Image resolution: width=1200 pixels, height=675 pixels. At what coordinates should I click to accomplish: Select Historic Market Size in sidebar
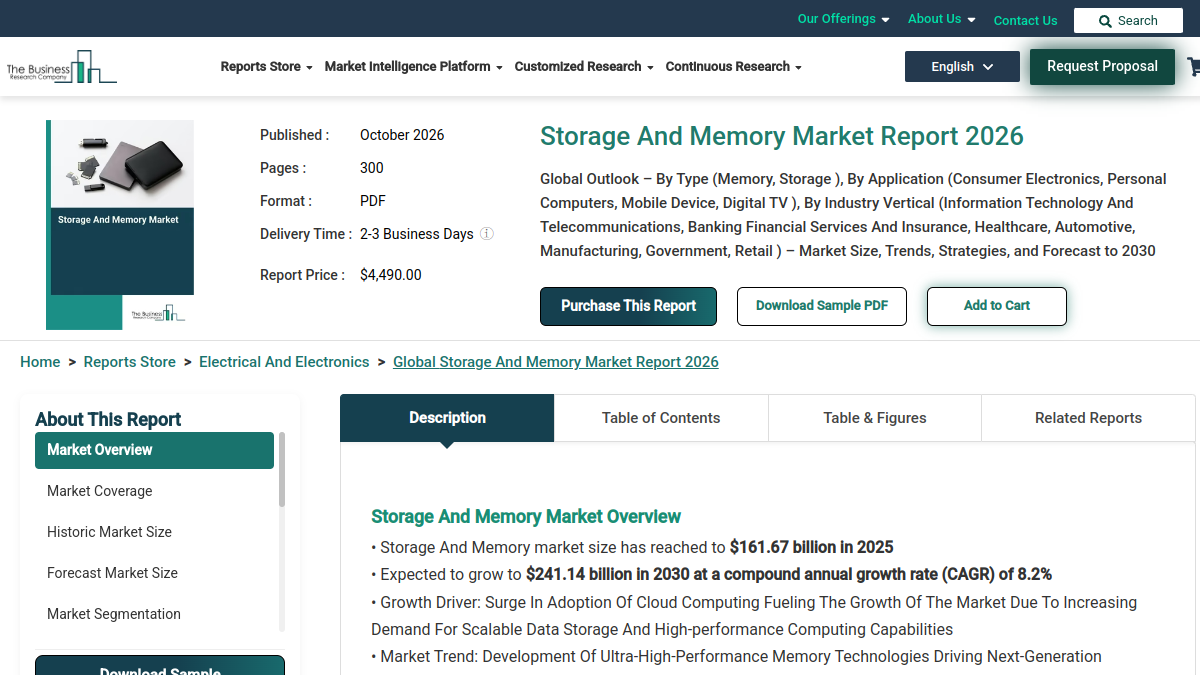154,532
